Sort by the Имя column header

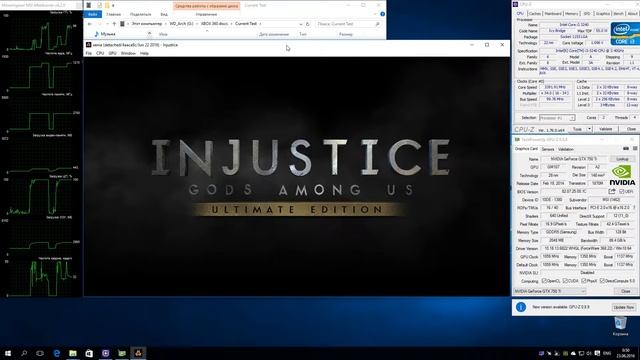click(x=163, y=34)
